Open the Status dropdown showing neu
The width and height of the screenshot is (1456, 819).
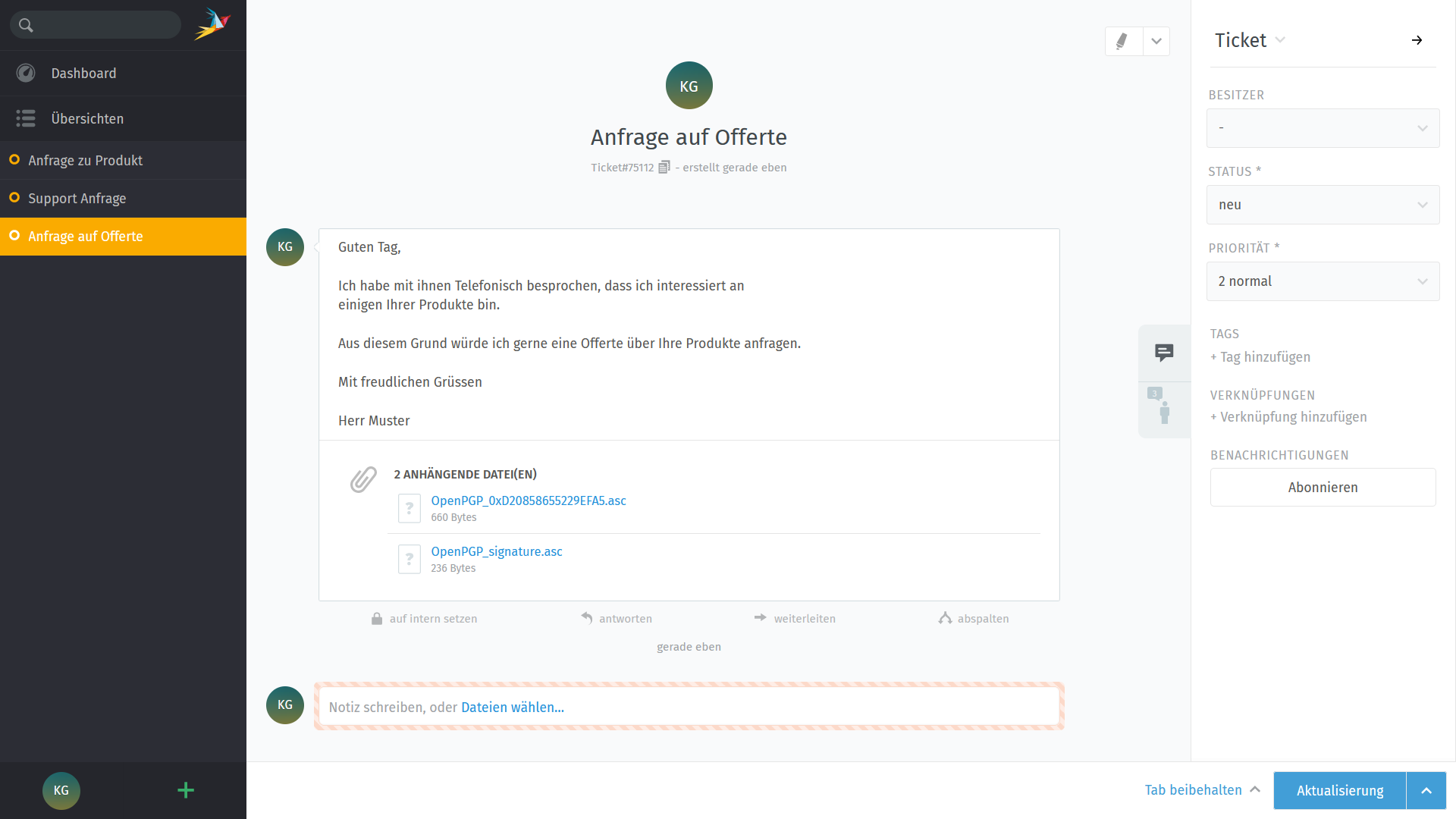pyautogui.click(x=1323, y=205)
